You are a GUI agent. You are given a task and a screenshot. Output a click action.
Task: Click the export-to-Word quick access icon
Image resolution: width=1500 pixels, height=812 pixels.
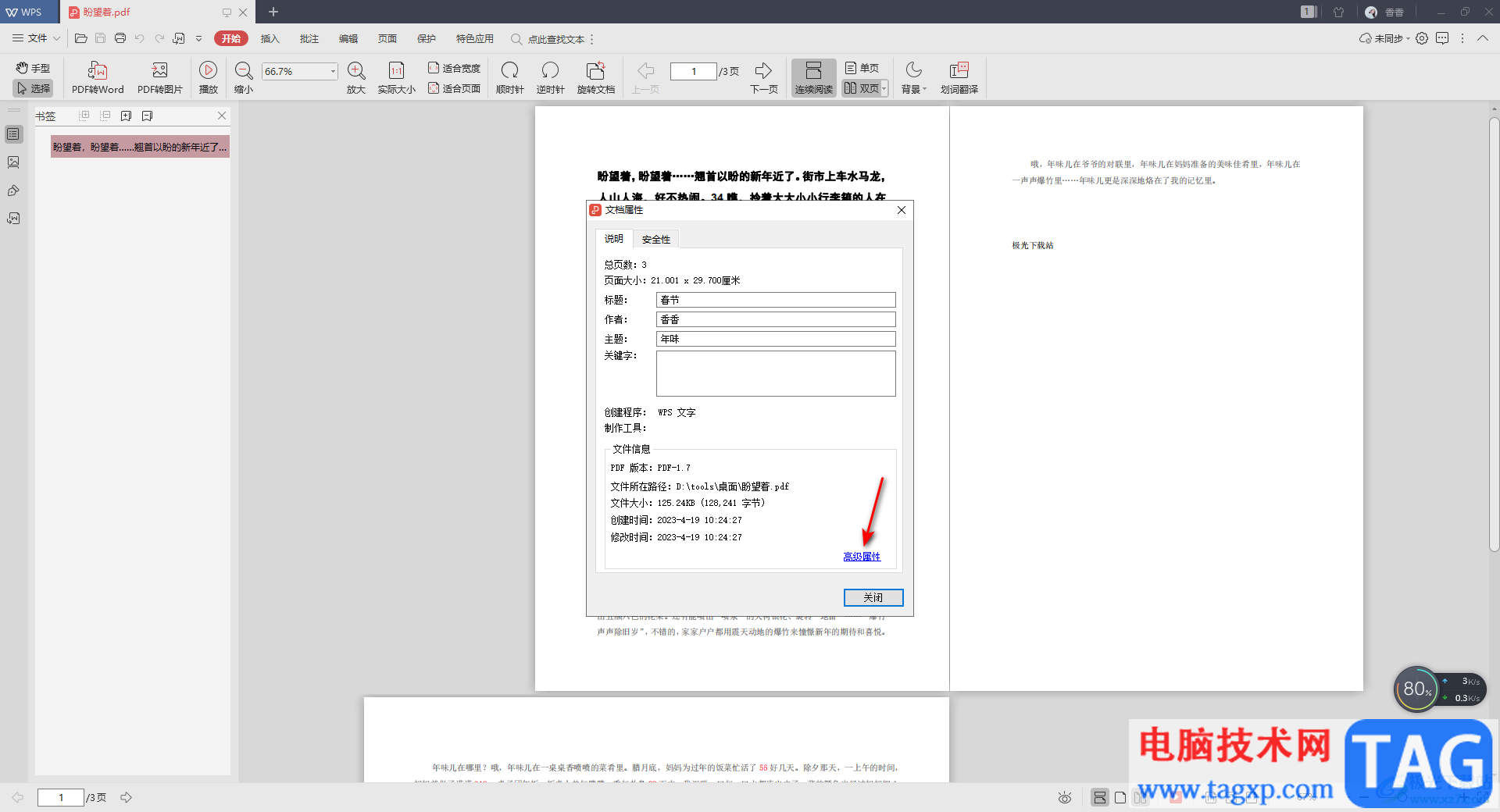(x=179, y=38)
